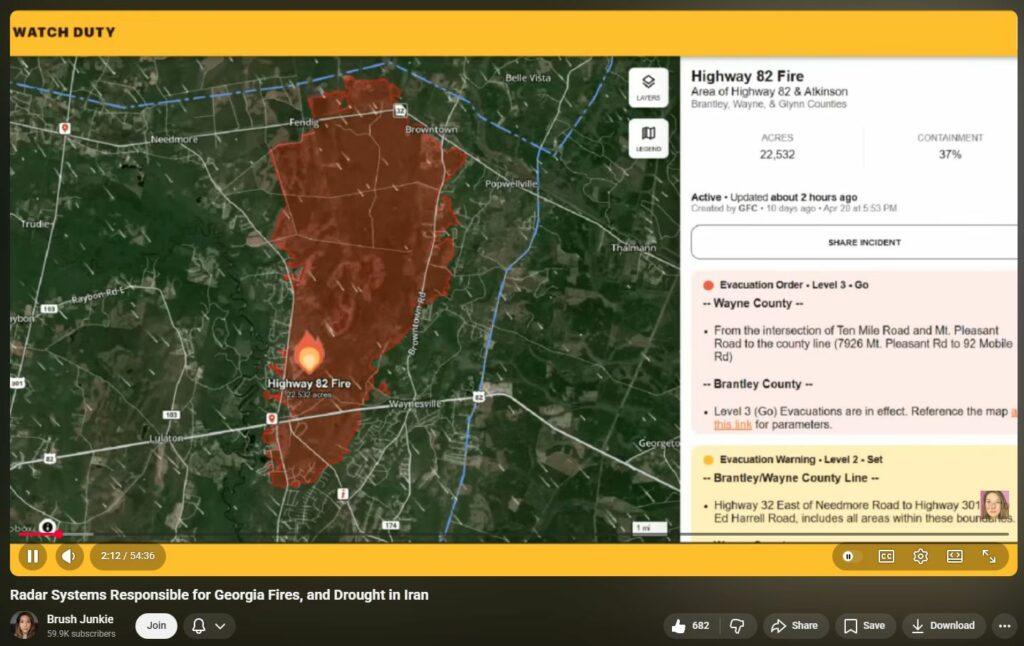Viewport: 1024px width, 646px height.
Task: Open the Brush Junkie channel name
Action: [x=80, y=619]
